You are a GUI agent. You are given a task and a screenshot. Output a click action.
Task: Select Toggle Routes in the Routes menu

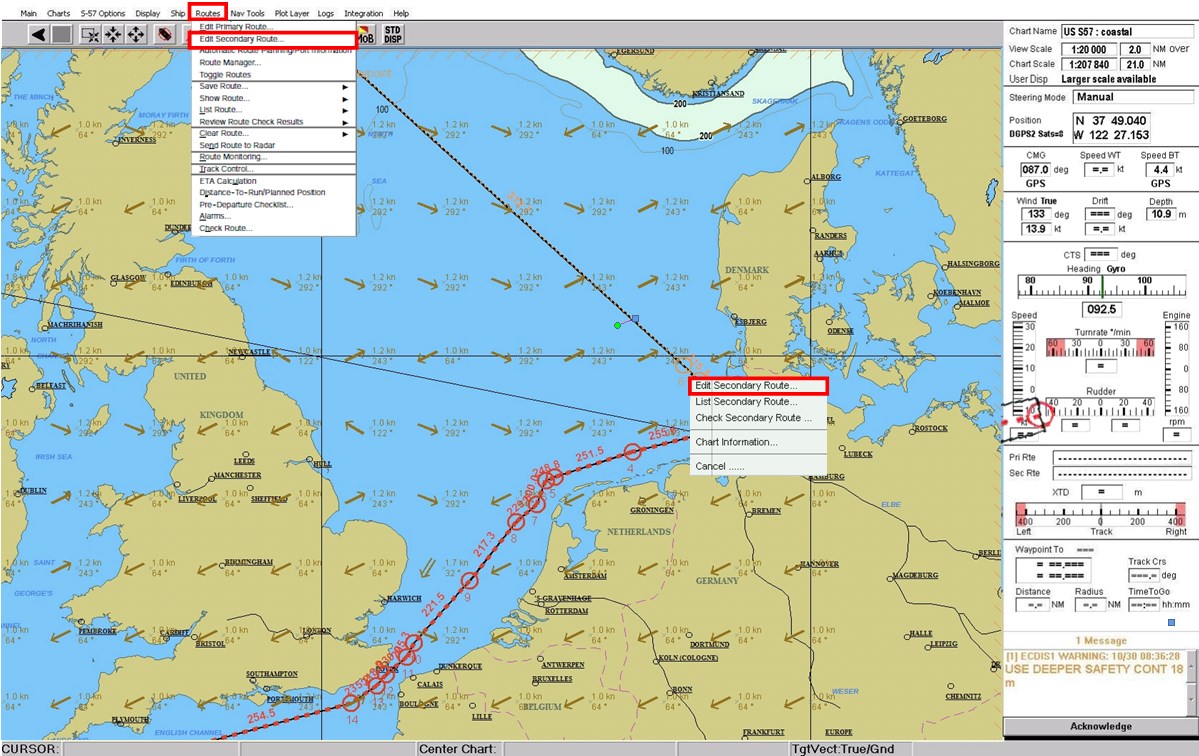pos(225,75)
